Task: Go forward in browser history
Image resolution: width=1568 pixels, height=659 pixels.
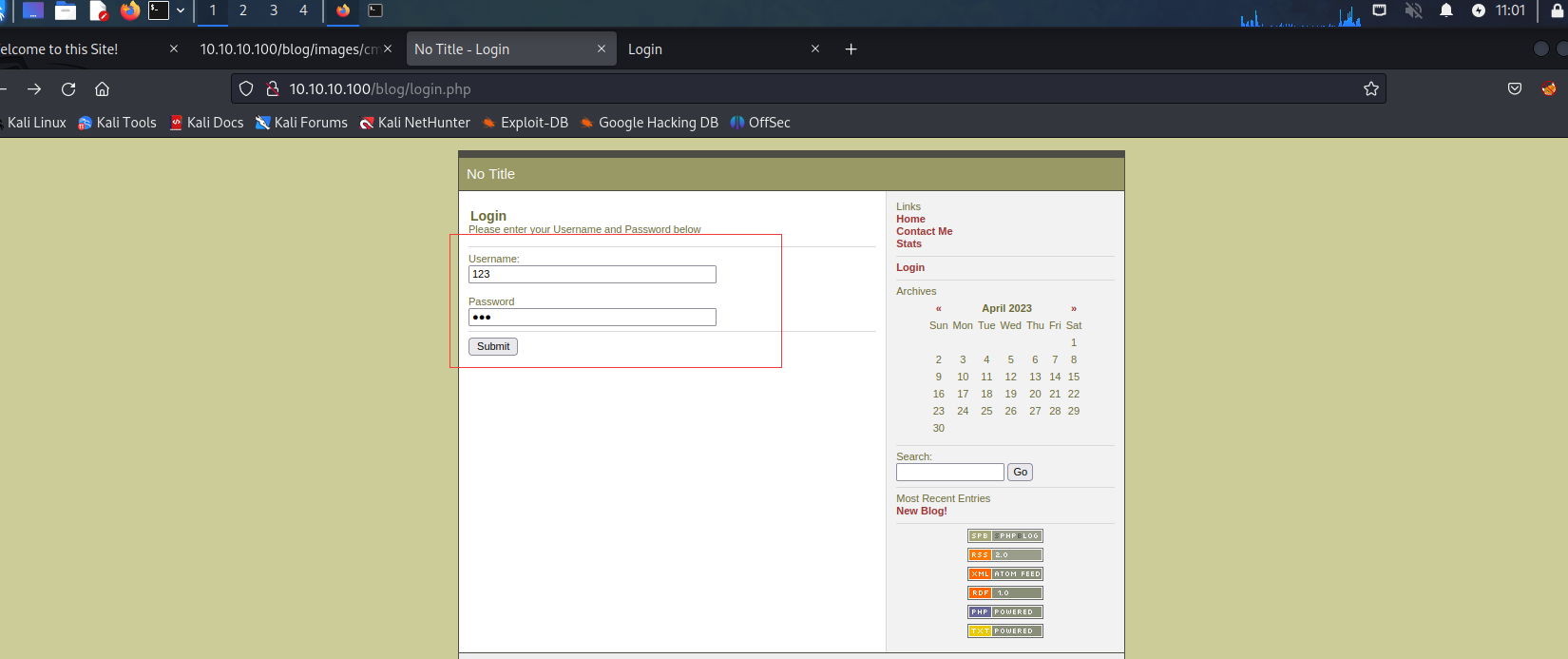Action: click(x=34, y=88)
